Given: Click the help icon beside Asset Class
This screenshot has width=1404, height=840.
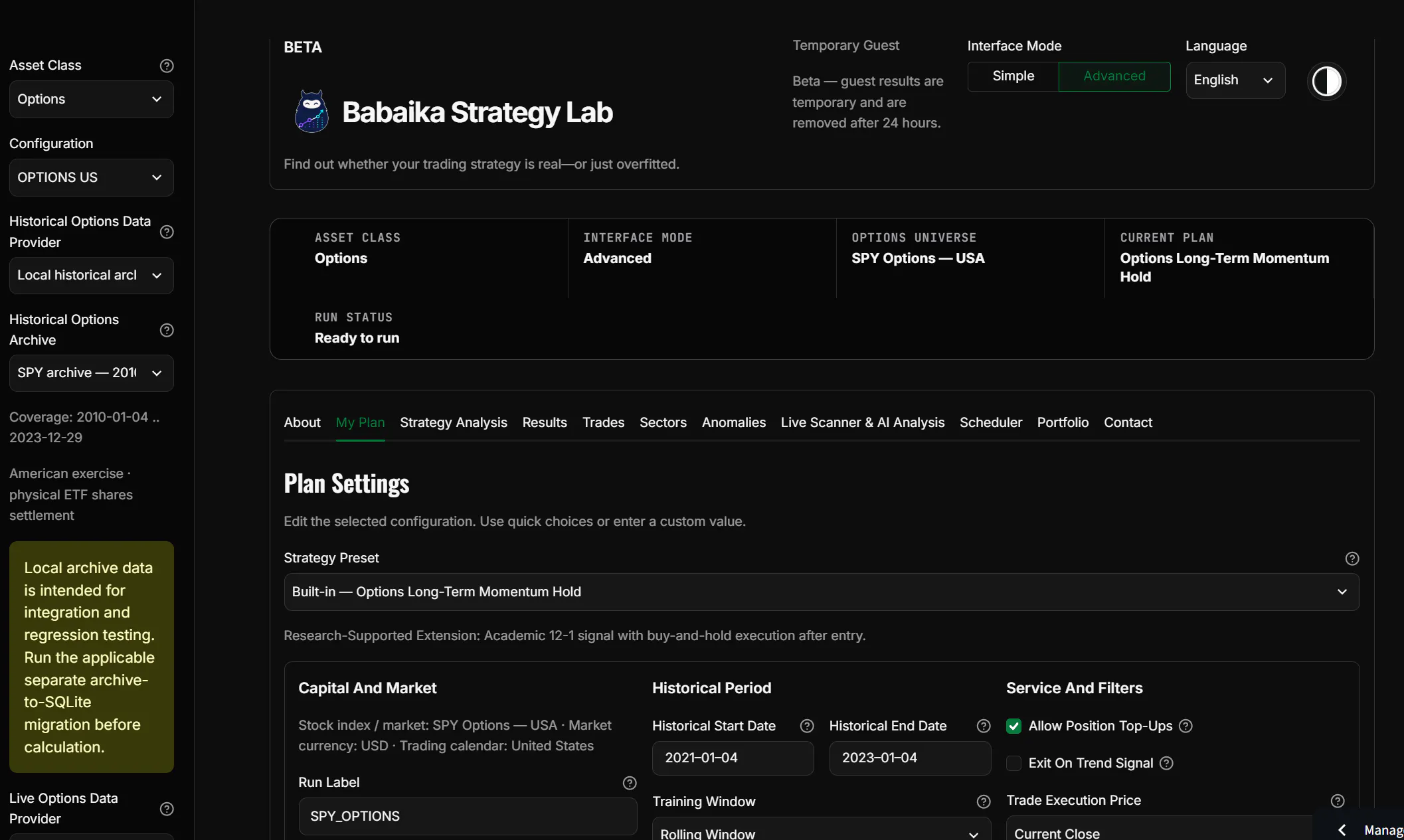Looking at the screenshot, I should pos(167,66).
